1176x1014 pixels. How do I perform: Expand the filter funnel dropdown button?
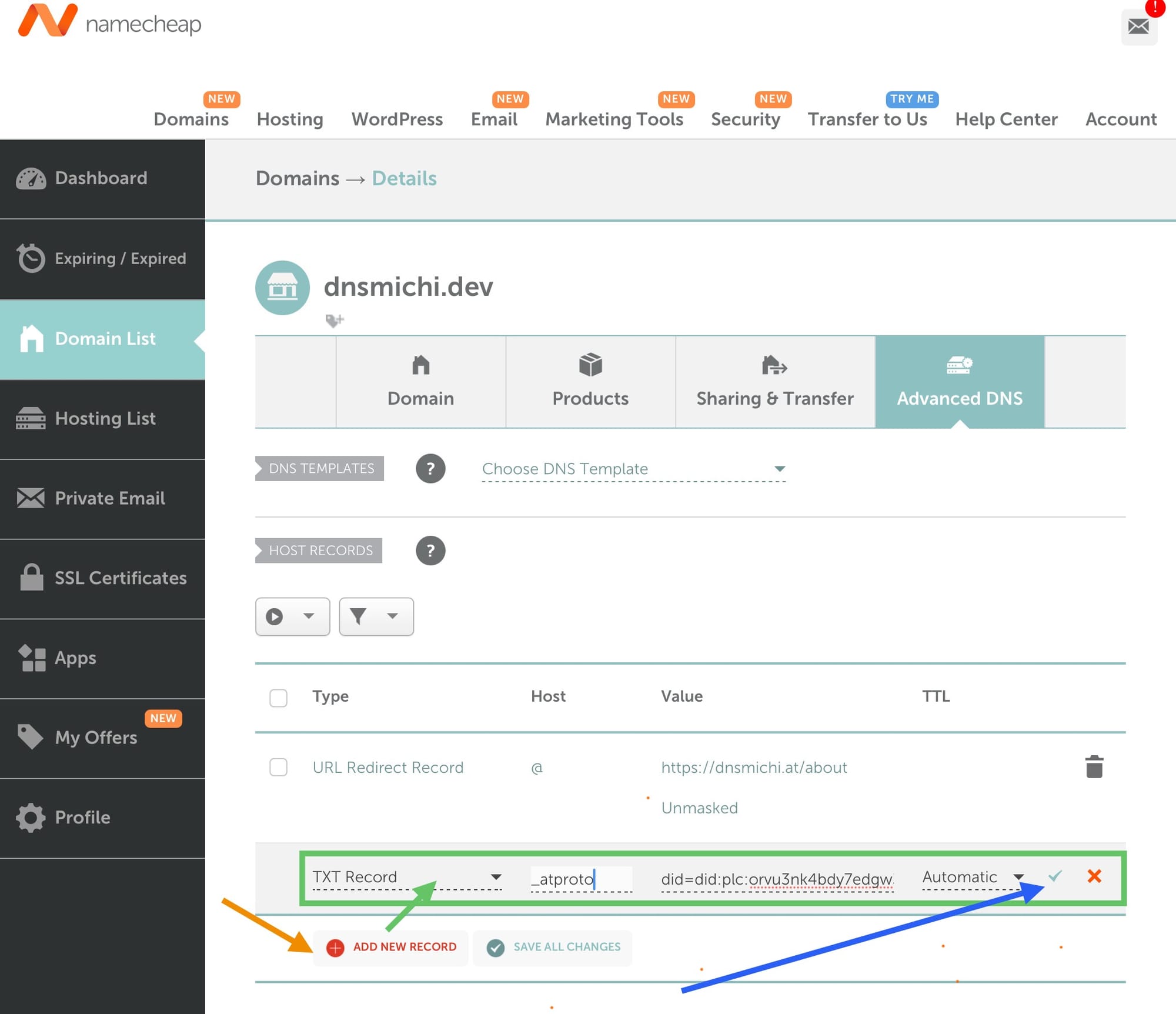coord(376,616)
